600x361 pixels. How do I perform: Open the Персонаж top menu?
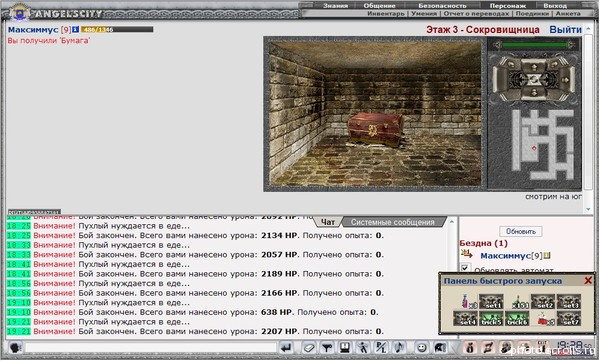pos(507,6)
